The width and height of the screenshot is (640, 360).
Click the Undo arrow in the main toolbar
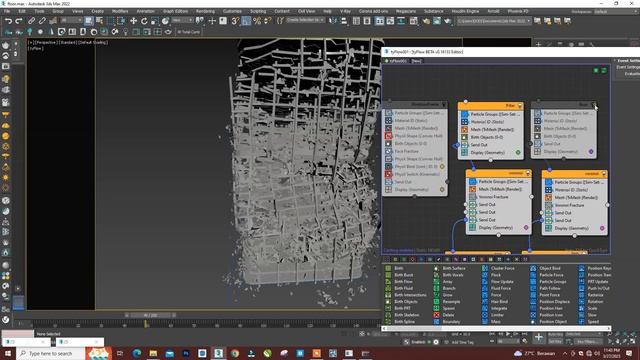point(8,21)
